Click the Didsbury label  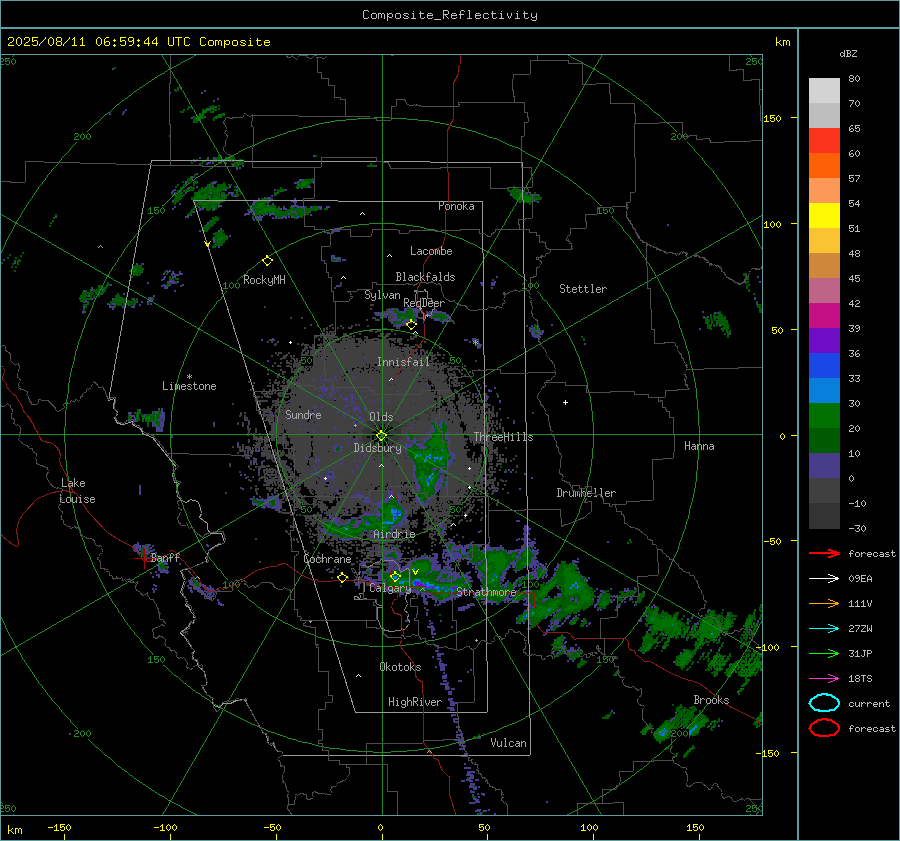(377, 448)
